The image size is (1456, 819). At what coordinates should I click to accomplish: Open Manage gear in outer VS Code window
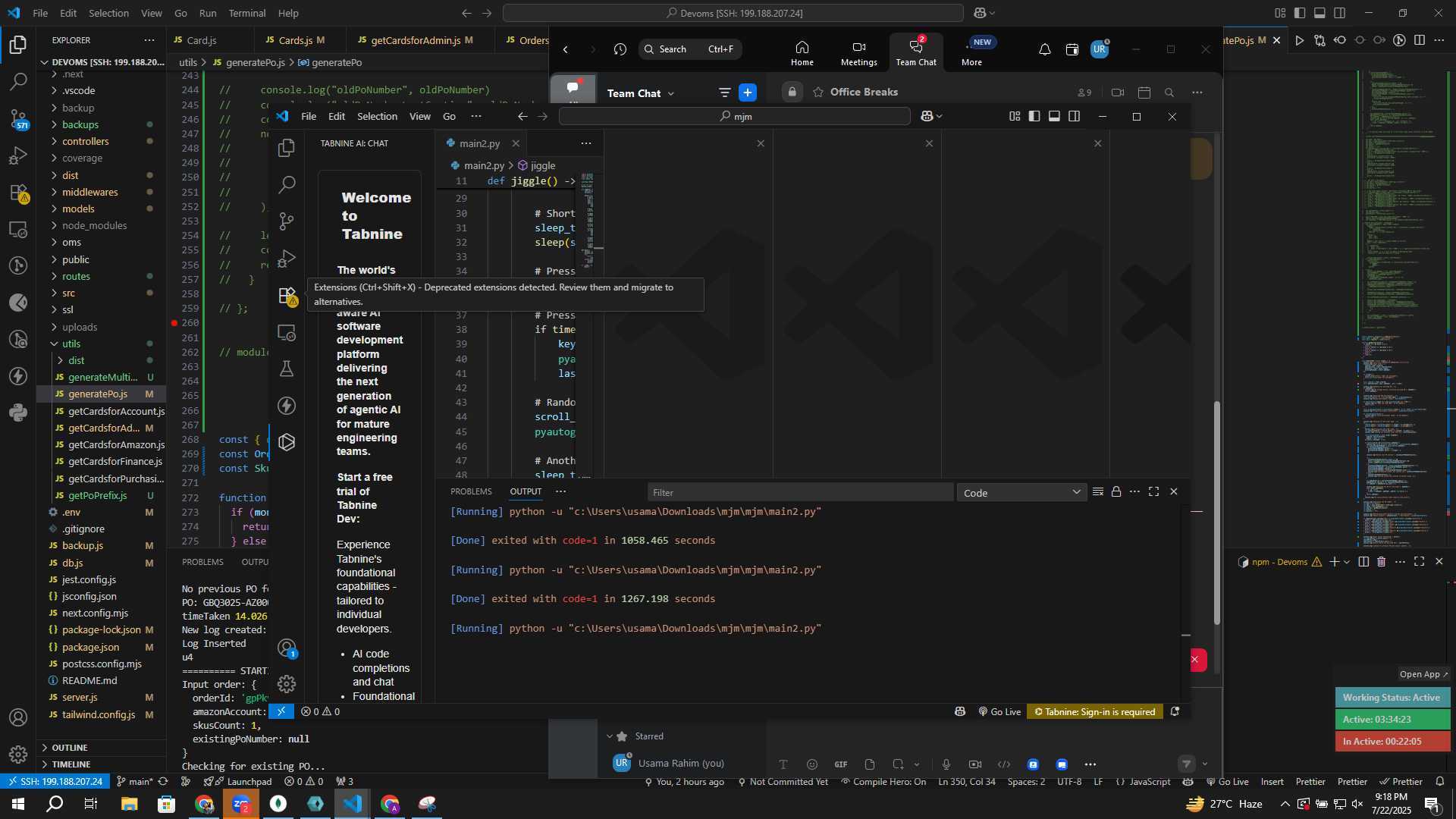click(x=18, y=755)
